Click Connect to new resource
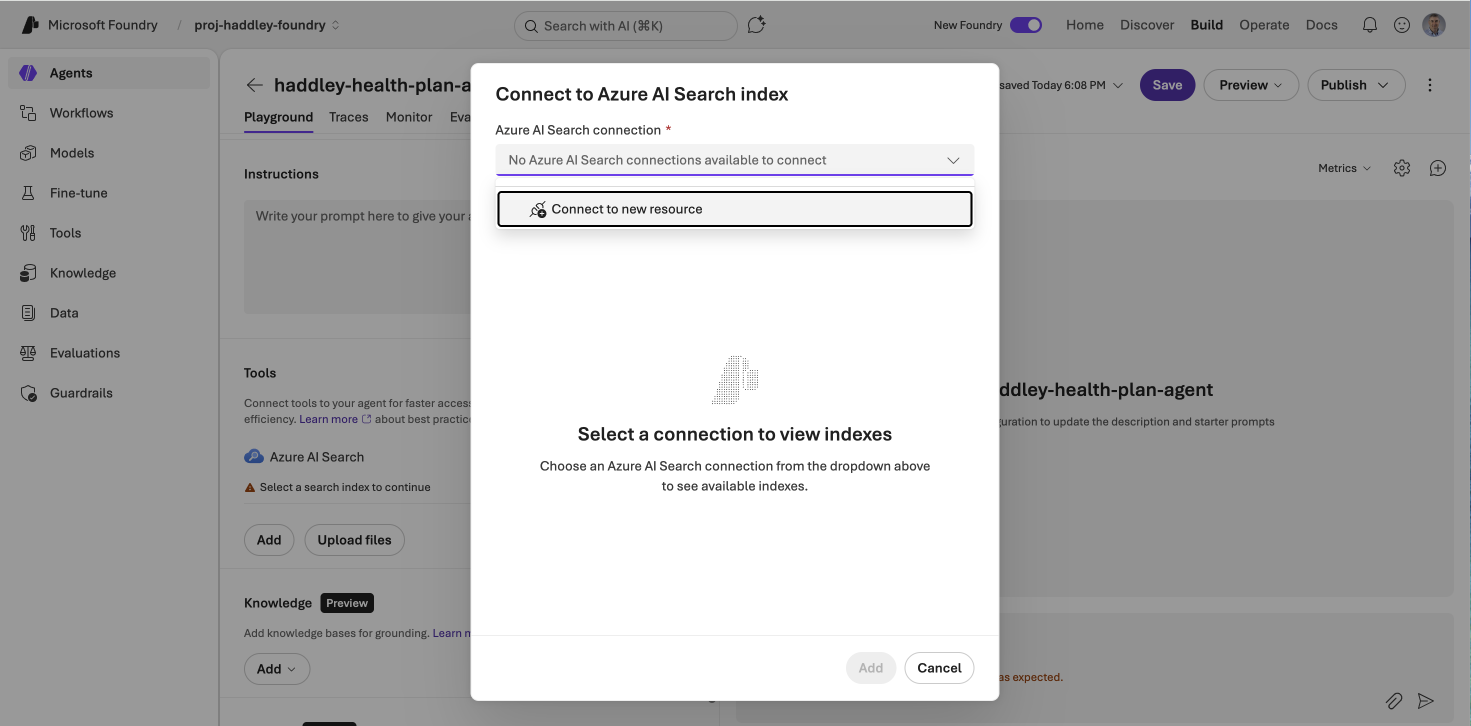 [734, 209]
